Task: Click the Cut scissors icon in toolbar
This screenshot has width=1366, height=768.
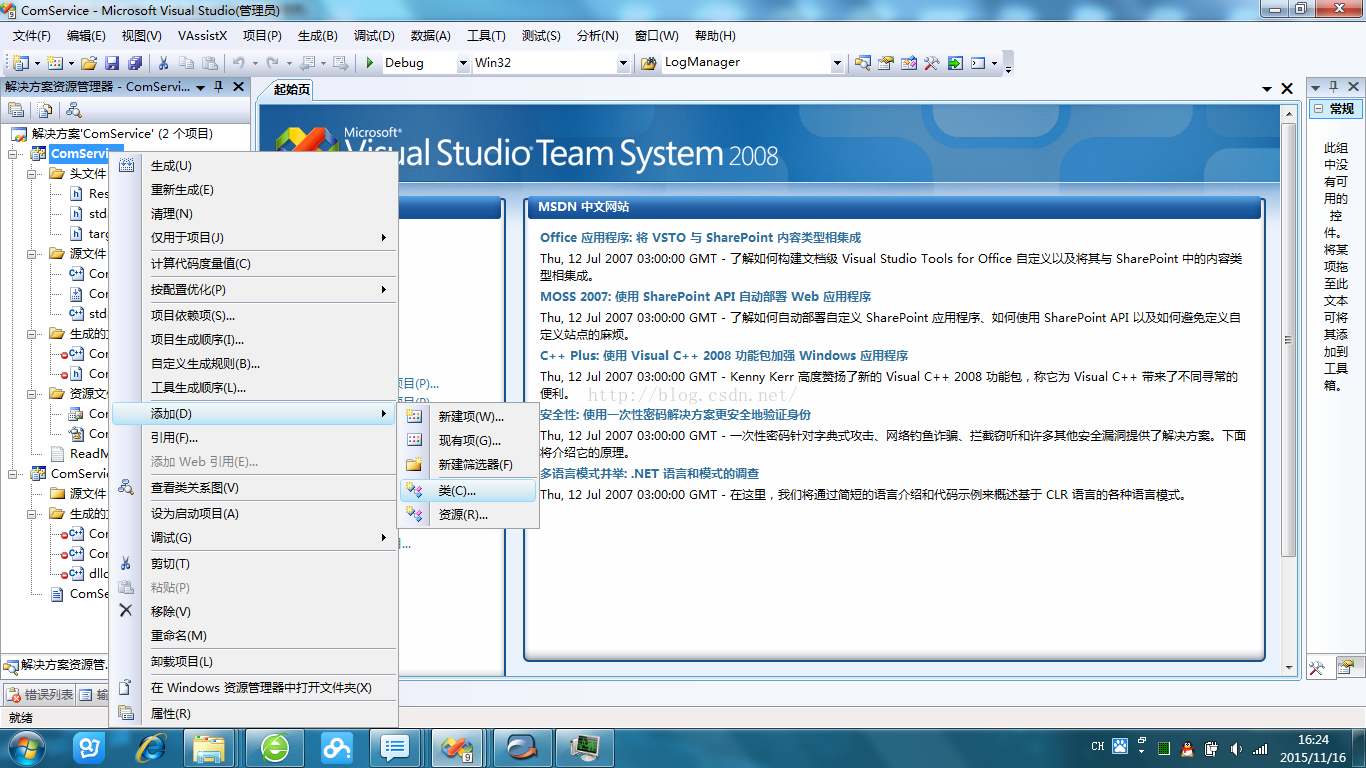Action: pyautogui.click(x=163, y=63)
